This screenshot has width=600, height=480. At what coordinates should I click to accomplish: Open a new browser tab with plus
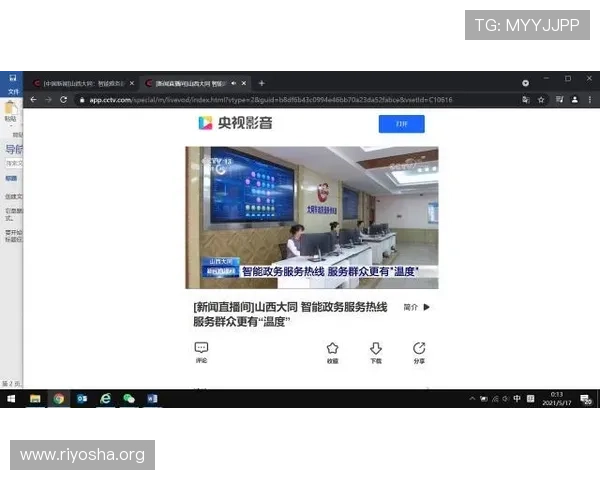click(x=262, y=83)
